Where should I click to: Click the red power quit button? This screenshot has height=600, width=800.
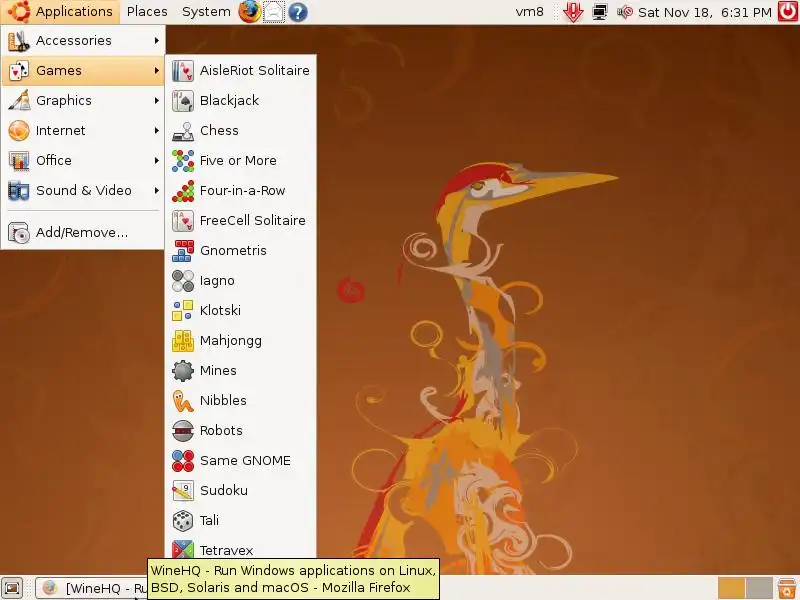(x=788, y=12)
